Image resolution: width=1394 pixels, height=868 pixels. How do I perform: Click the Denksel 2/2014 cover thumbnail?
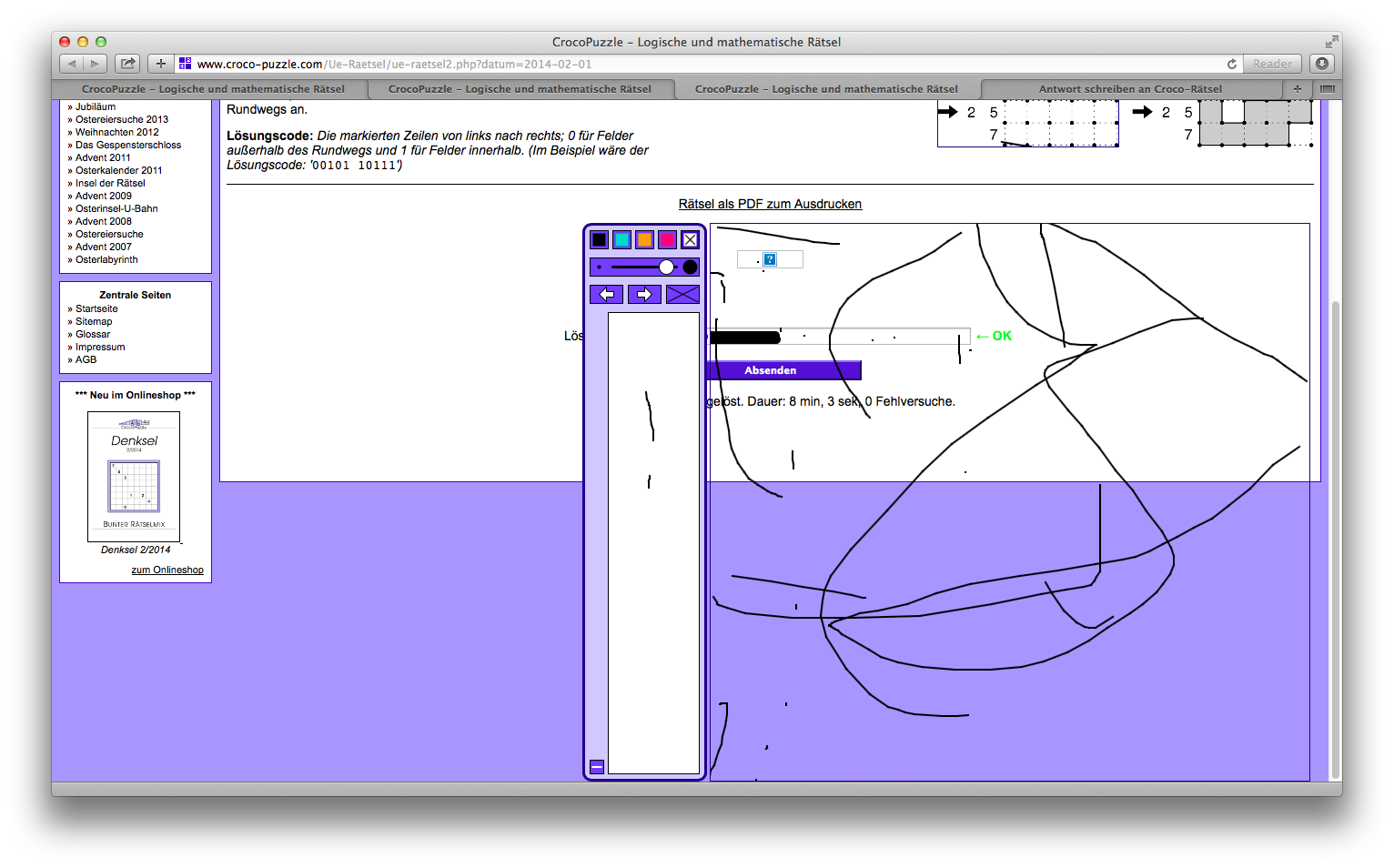tap(134, 476)
